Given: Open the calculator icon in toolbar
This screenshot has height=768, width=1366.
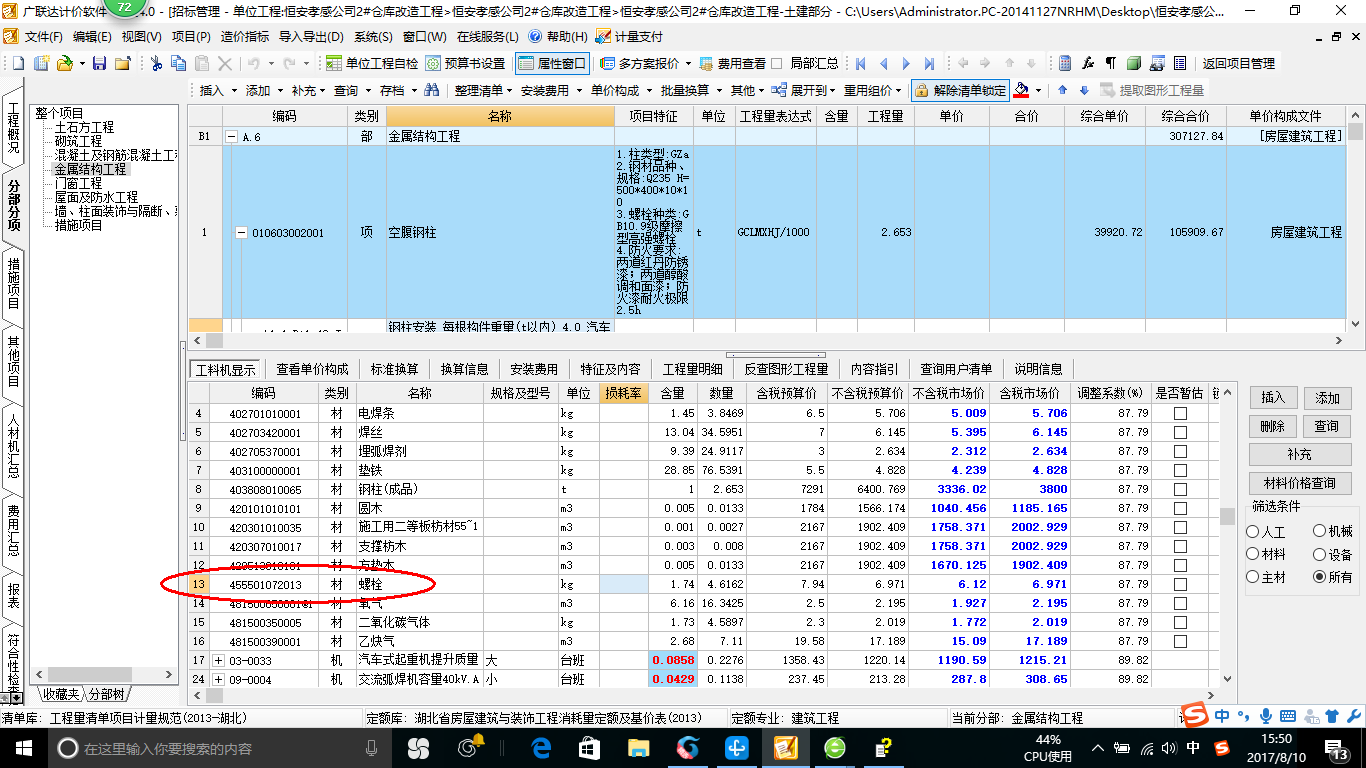Looking at the screenshot, I should pyautogui.click(x=1065, y=63).
